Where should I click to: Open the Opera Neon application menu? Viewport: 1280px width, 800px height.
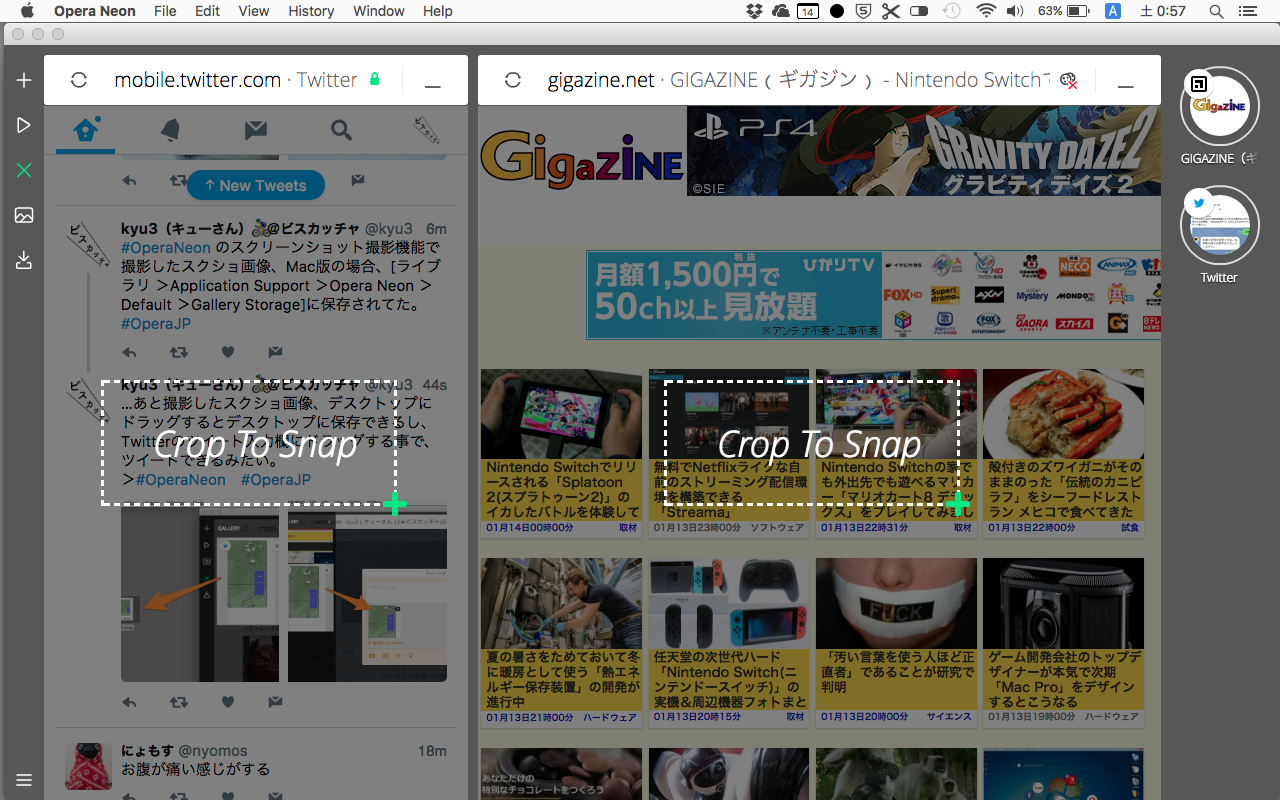point(95,11)
